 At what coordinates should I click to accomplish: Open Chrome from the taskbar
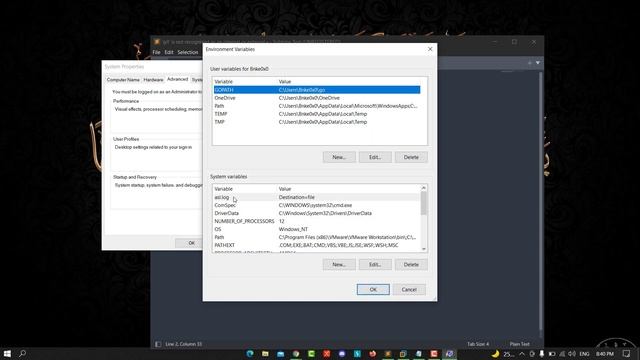point(296,353)
